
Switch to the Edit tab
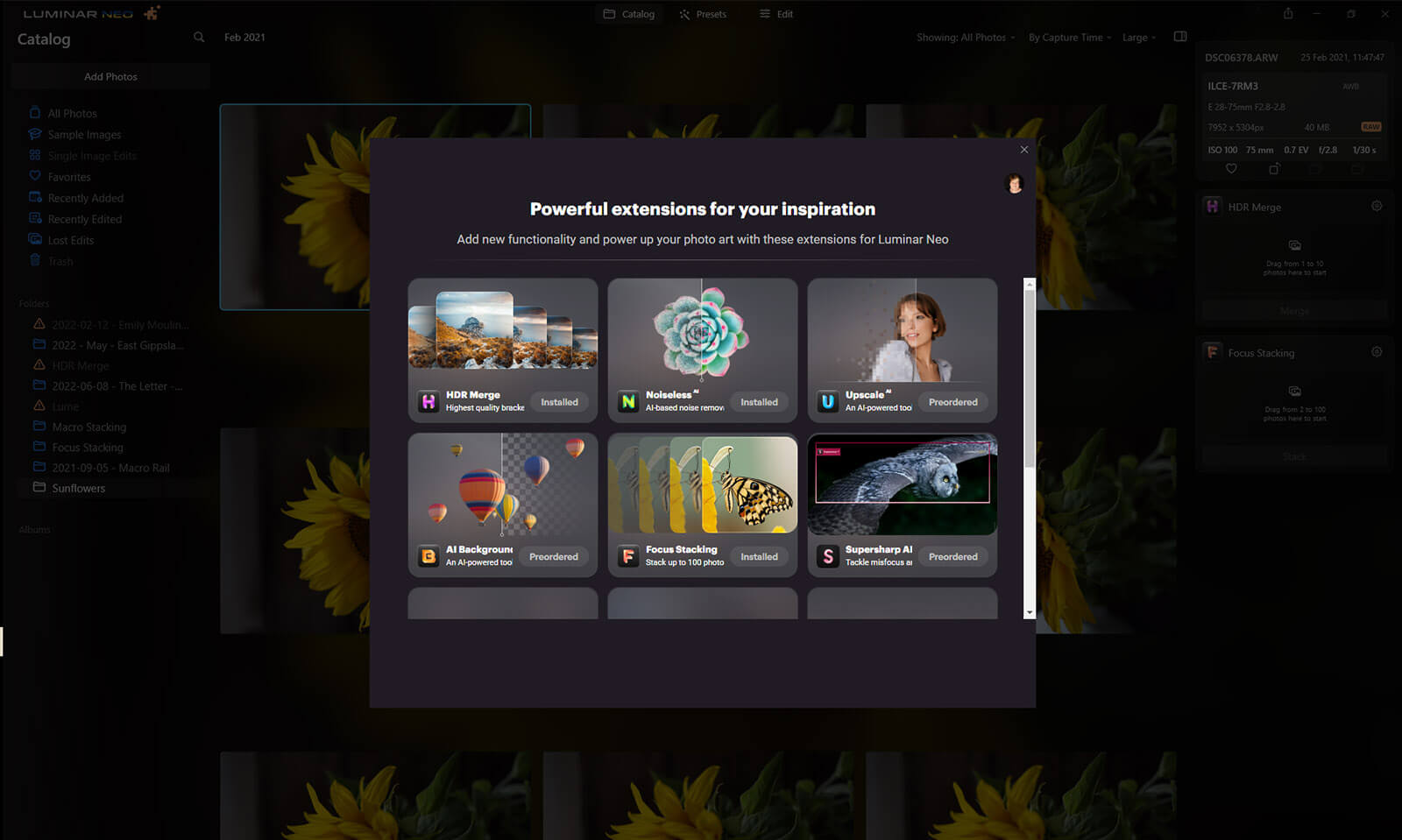(x=776, y=14)
